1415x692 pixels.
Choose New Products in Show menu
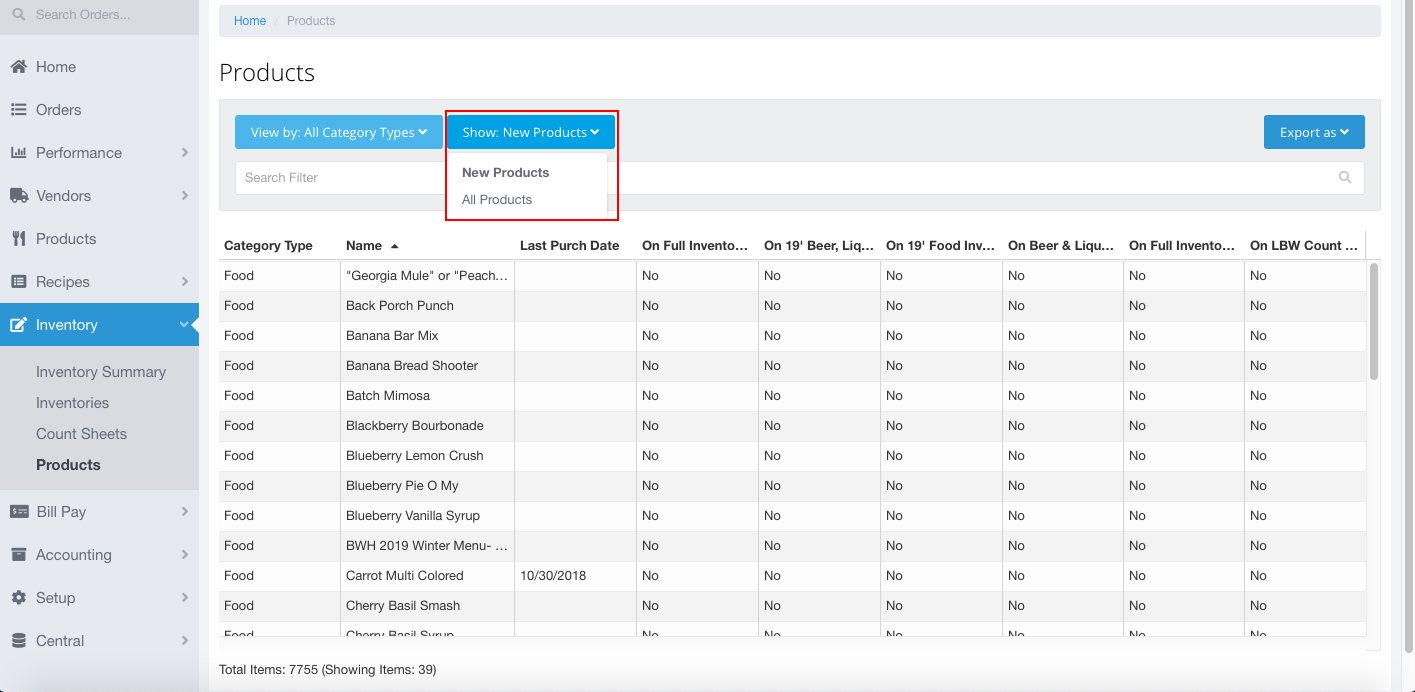tap(505, 173)
